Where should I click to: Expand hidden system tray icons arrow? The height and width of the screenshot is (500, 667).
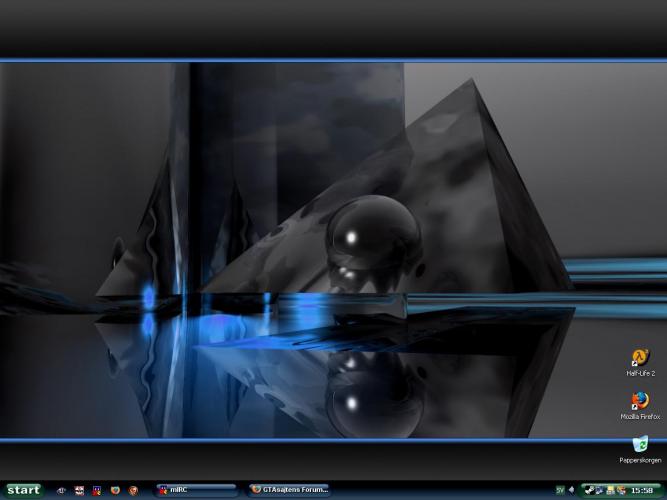click(x=572, y=490)
